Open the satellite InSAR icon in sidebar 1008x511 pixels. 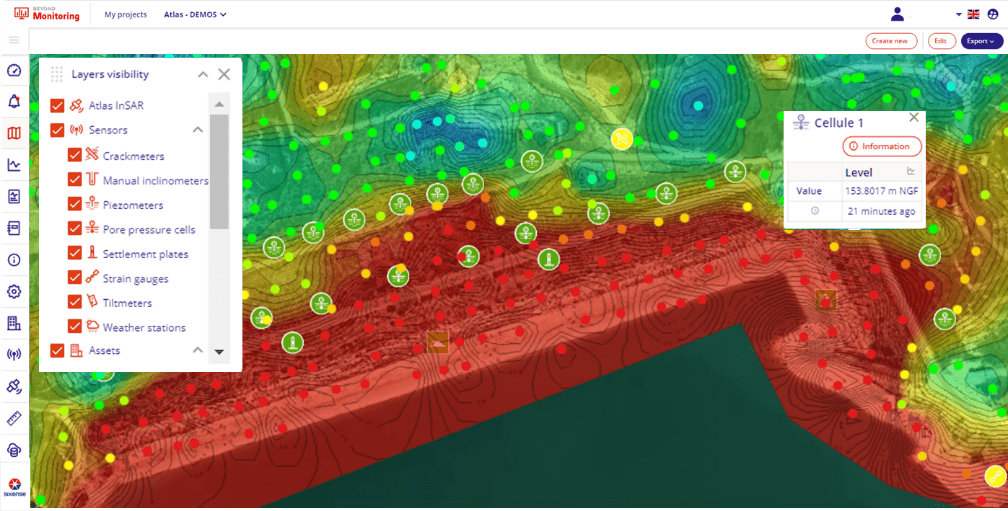[14, 386]
